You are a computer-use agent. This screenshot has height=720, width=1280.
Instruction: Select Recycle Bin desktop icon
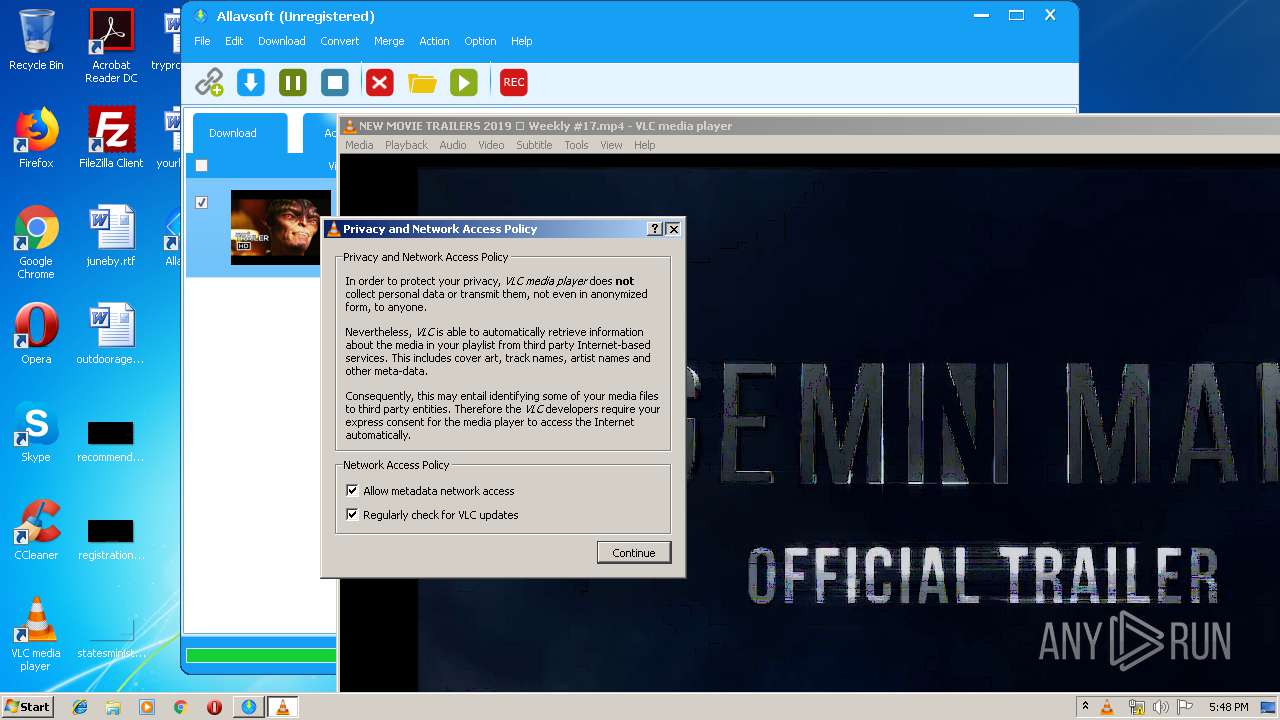click(x=36, y=40)
